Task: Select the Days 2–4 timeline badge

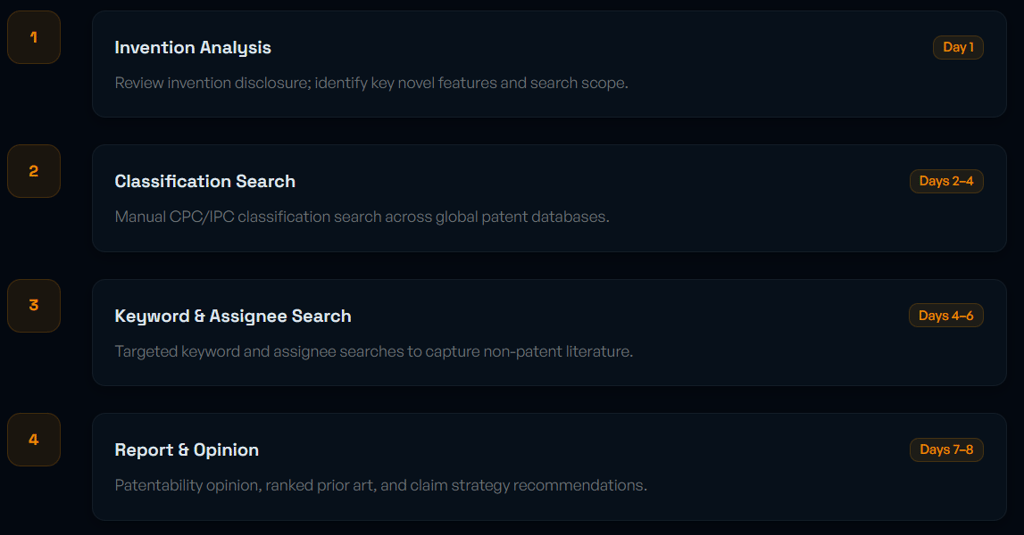Action: coord(946,181)
